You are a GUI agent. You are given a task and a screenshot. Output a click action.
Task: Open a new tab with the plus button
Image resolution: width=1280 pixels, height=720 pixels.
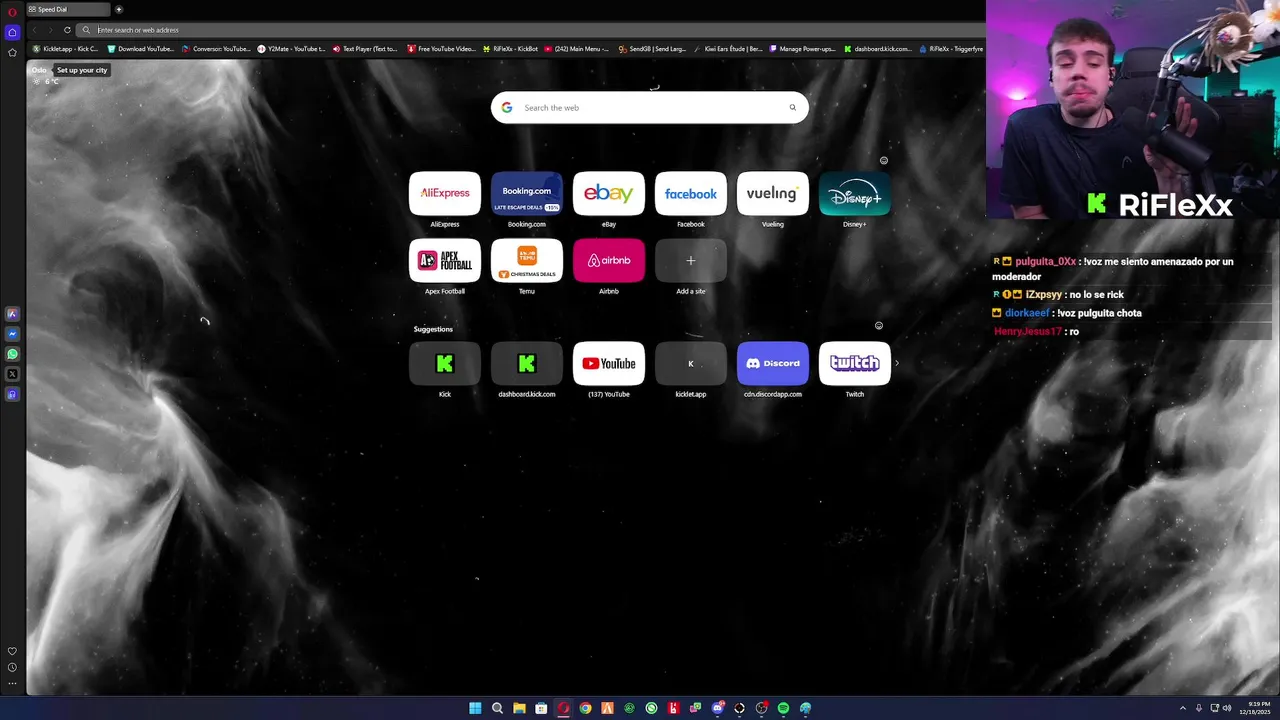click(118, 9)
